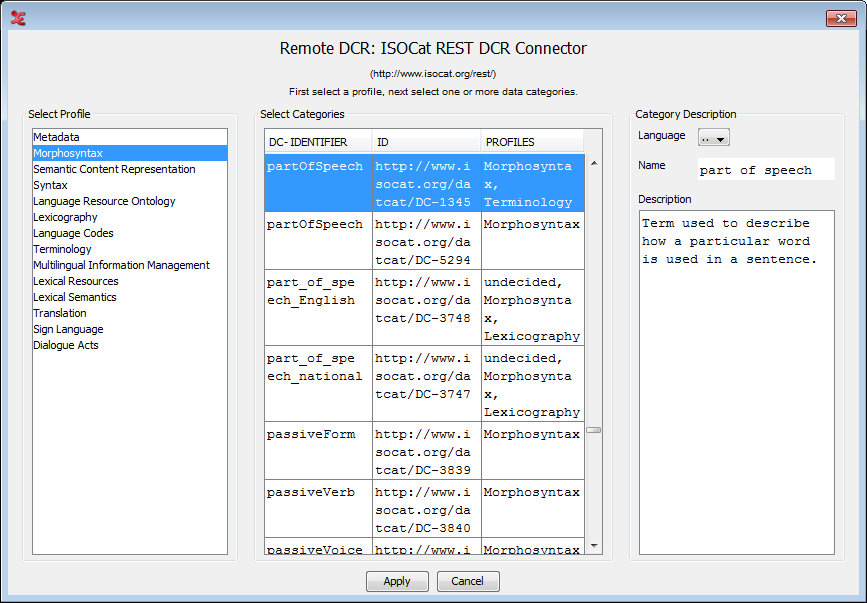867x603 pixels.
Task: Click the ID column header
Action: [x=427, y=142]
